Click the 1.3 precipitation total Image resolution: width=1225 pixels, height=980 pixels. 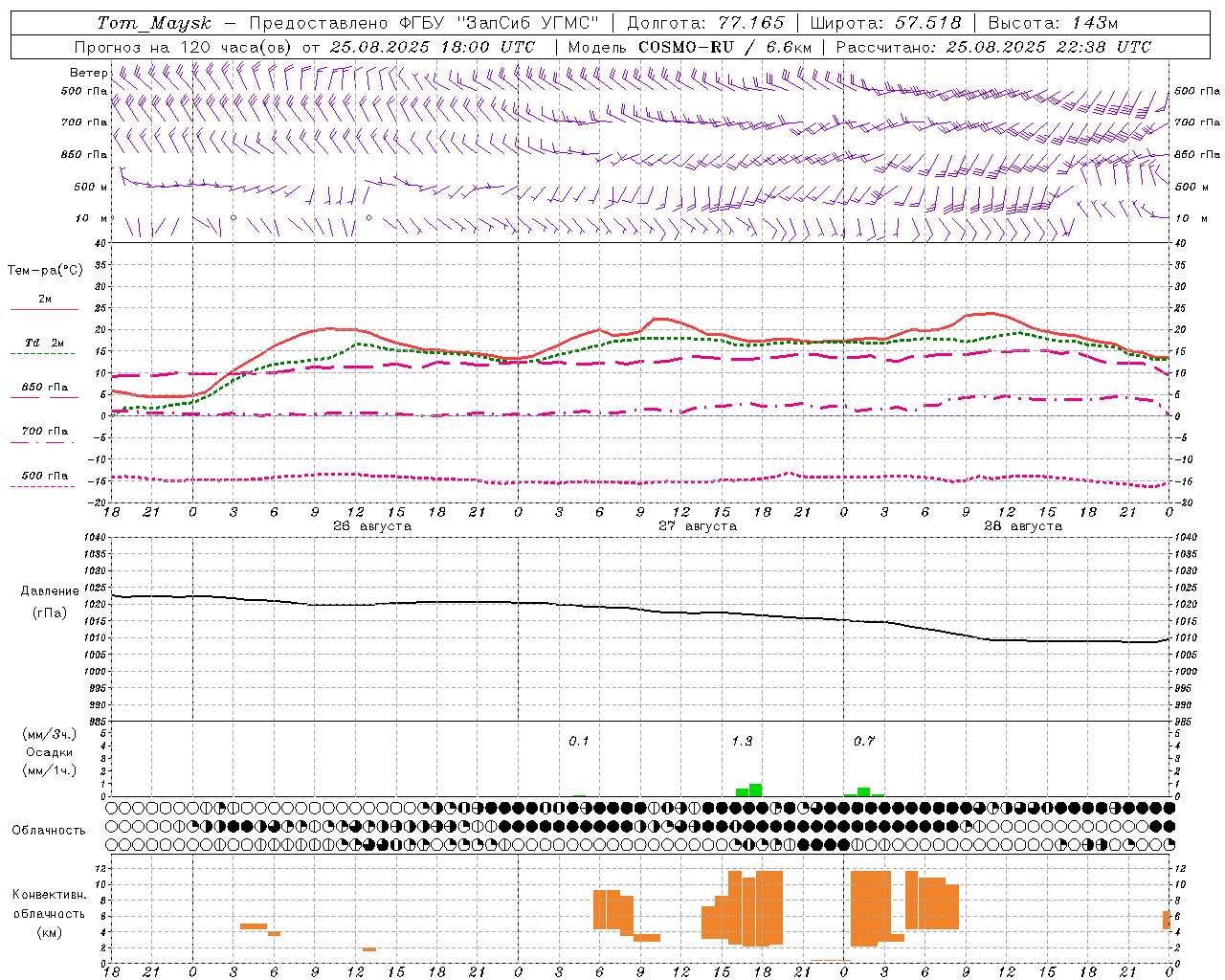coord(742,742)
